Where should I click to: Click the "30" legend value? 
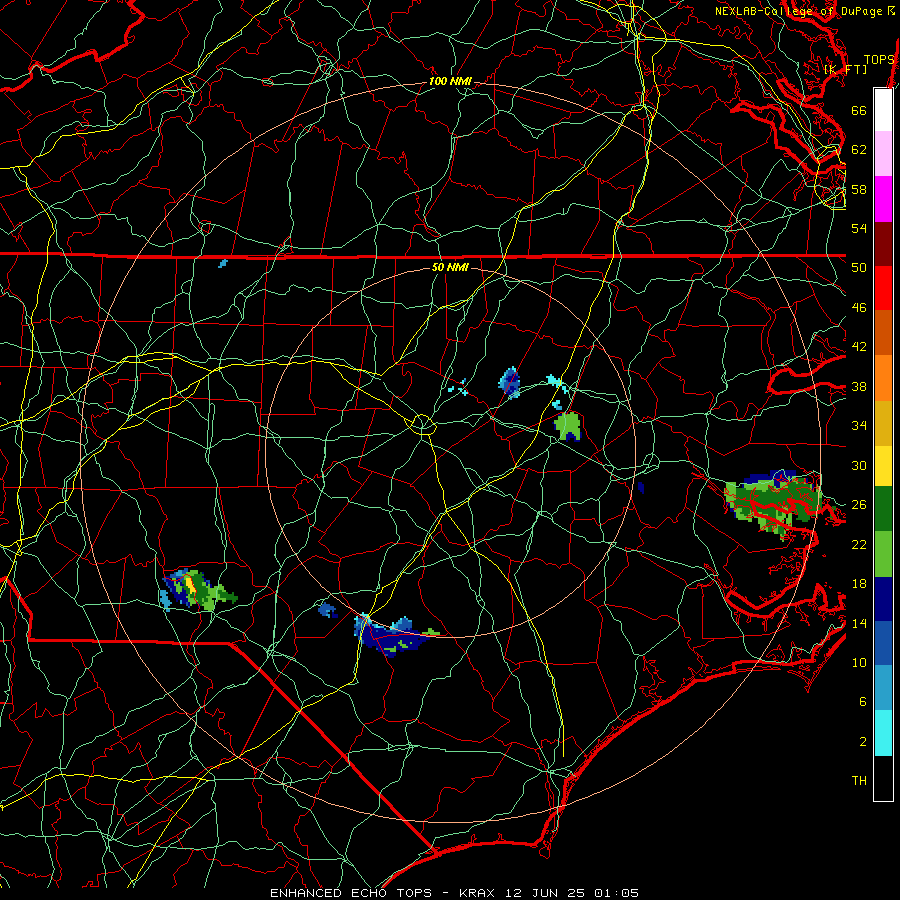[859, 465]
